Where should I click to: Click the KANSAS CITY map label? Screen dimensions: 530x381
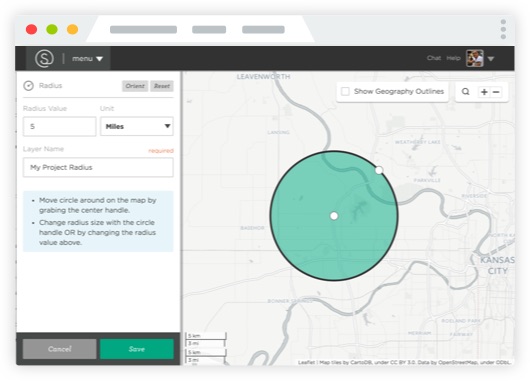tap(498, 265)
